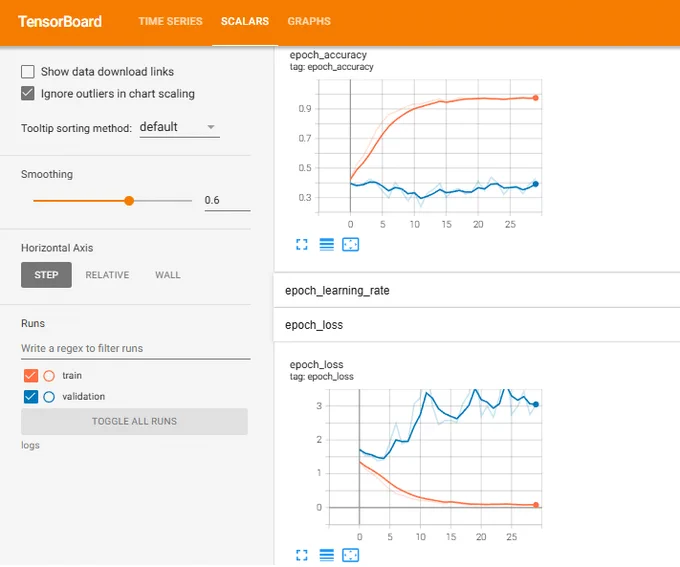
Task: Uncheck the validation run checkbox
Action: (31, 397)
